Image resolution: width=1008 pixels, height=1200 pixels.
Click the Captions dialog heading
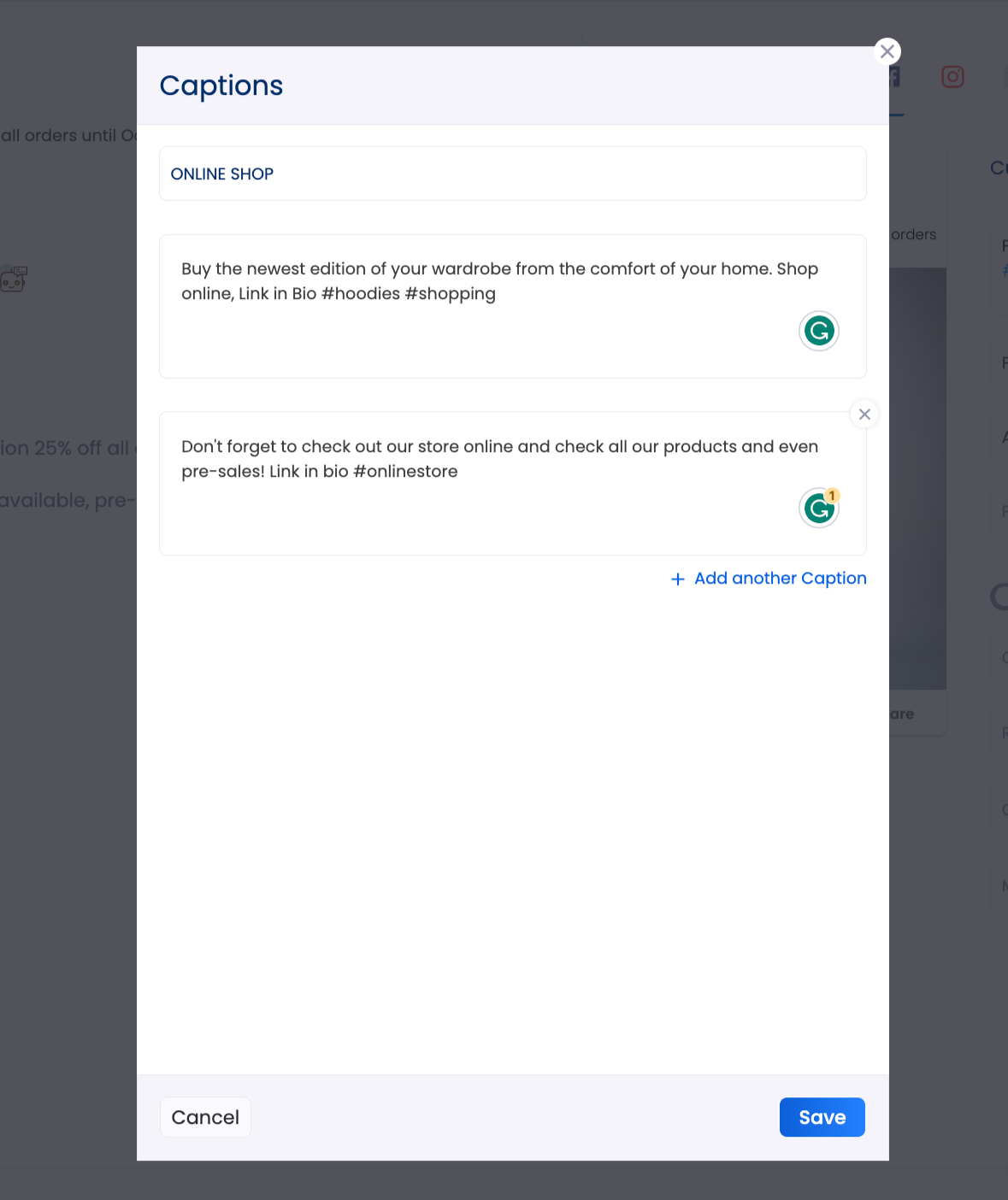tap(221, 85)
